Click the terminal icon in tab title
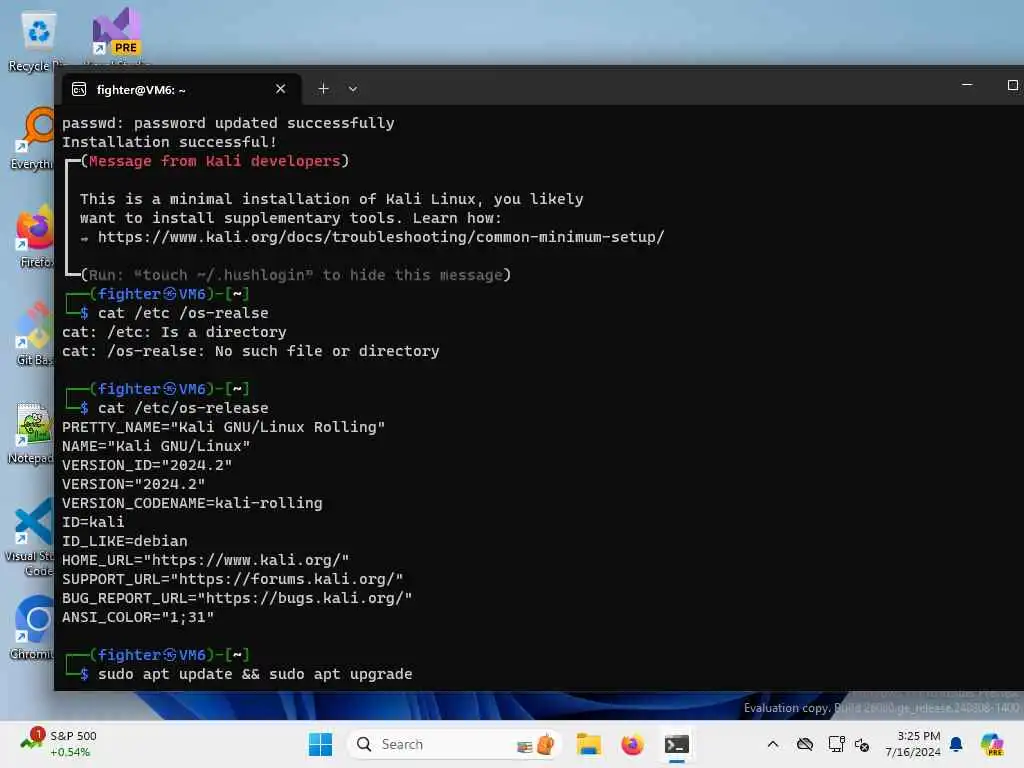The width and height of the screenshot is (1024, 768). click(79, 89)
